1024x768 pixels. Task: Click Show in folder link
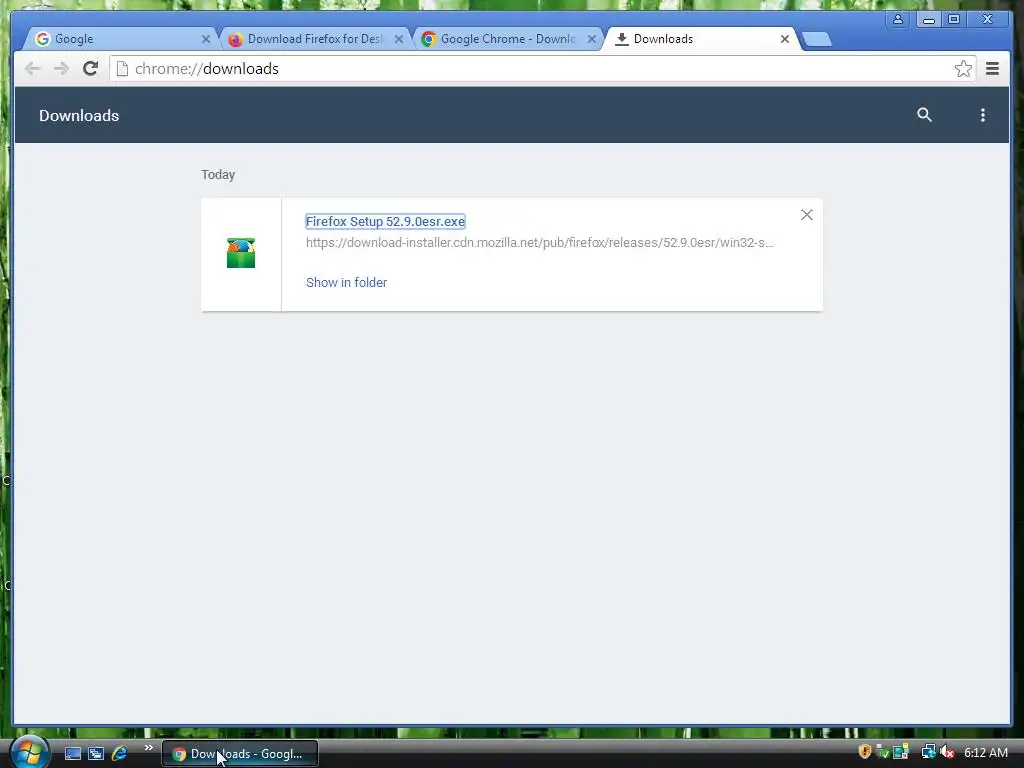(x=346, y=282)
